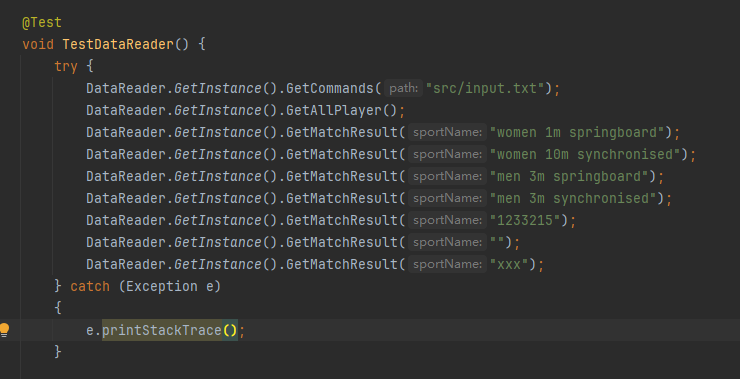740x379 pixels.
Task: Click the try keyword
Action: click(66, 66)
